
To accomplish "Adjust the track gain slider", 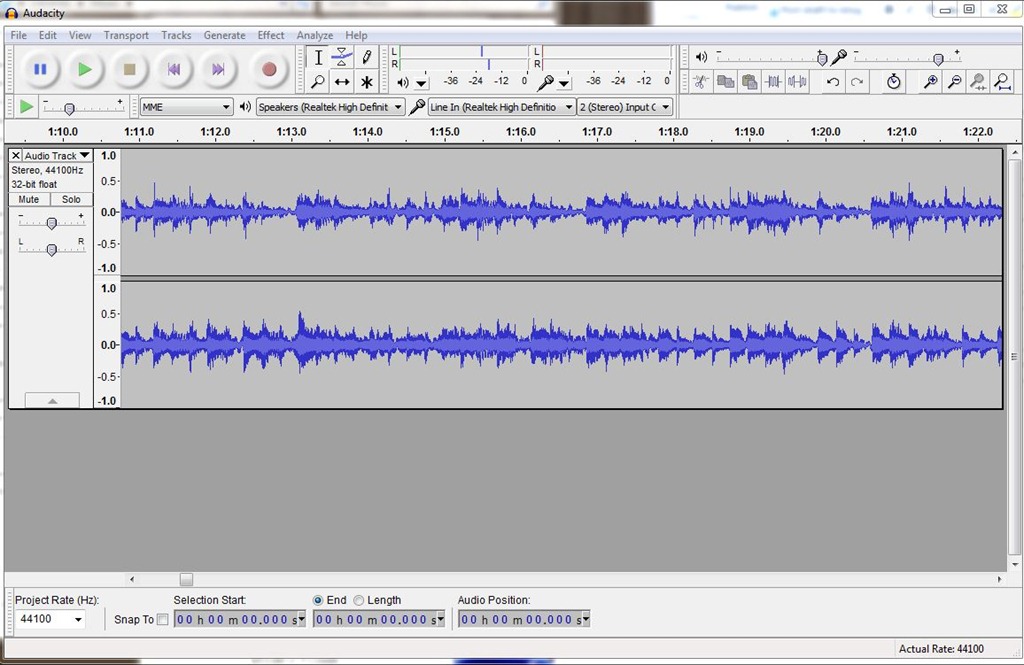I will 50,222.
